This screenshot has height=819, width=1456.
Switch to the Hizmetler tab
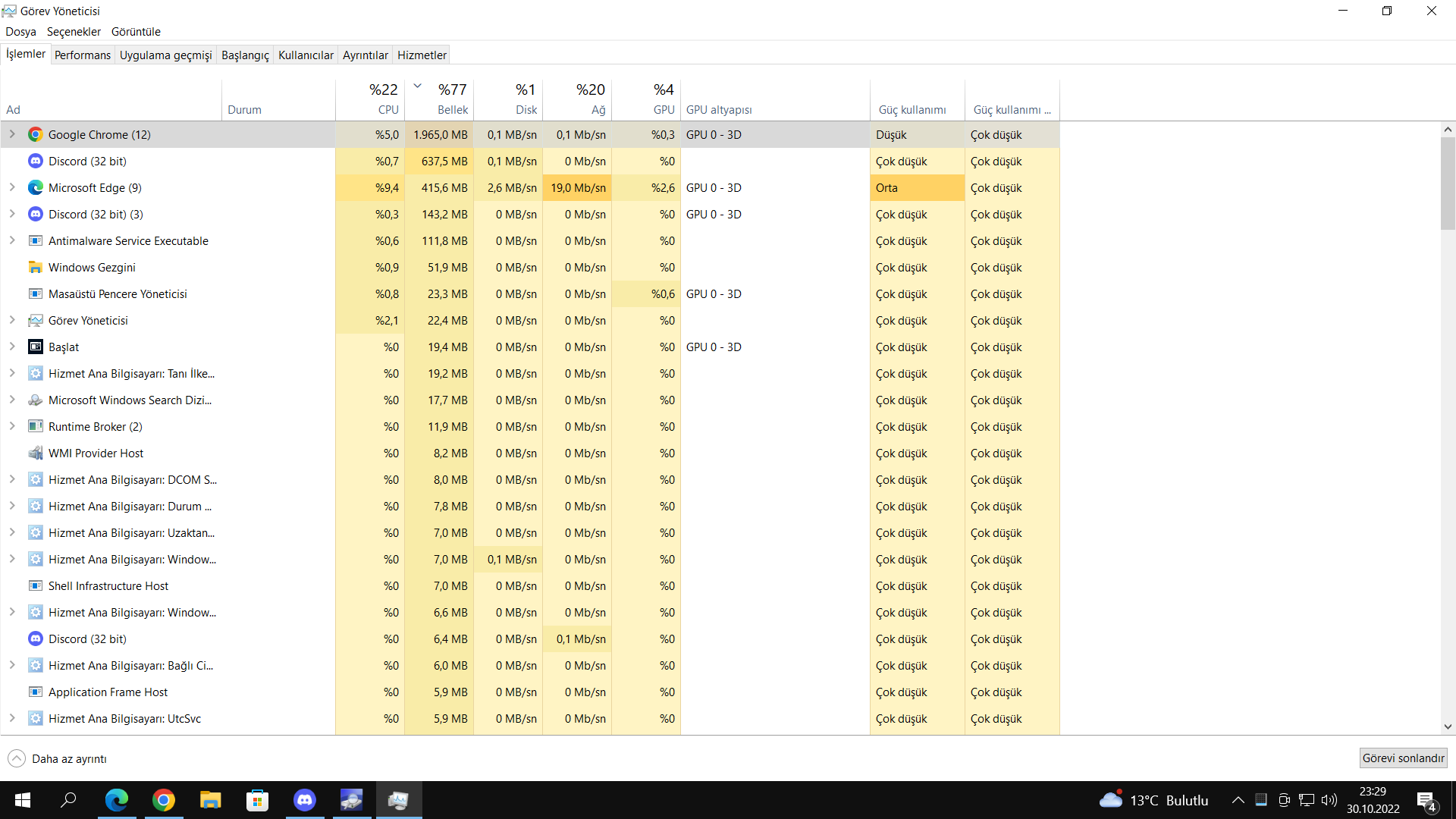click(x=422, y=55)
